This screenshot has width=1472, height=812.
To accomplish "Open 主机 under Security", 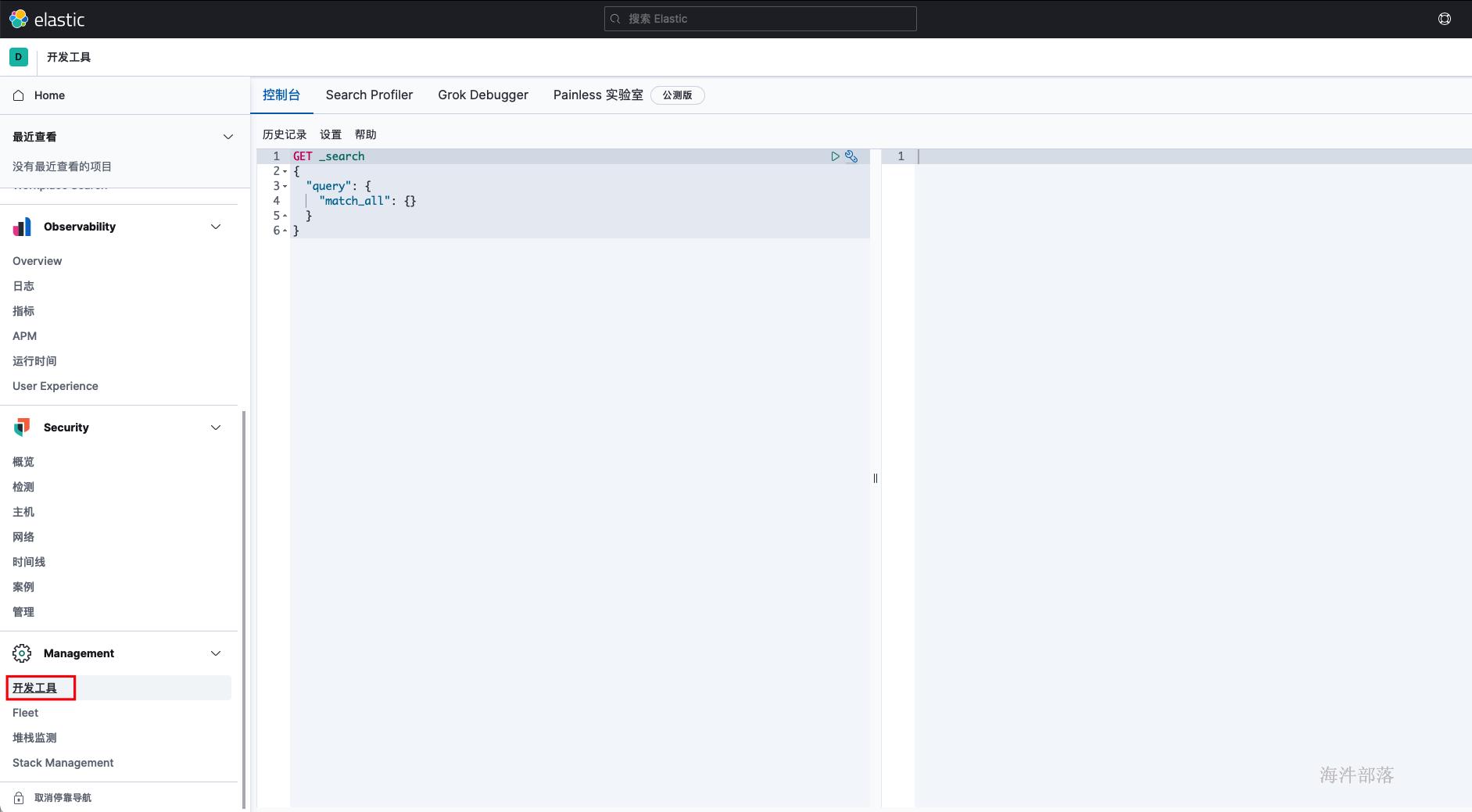I will tap(23, 512).
